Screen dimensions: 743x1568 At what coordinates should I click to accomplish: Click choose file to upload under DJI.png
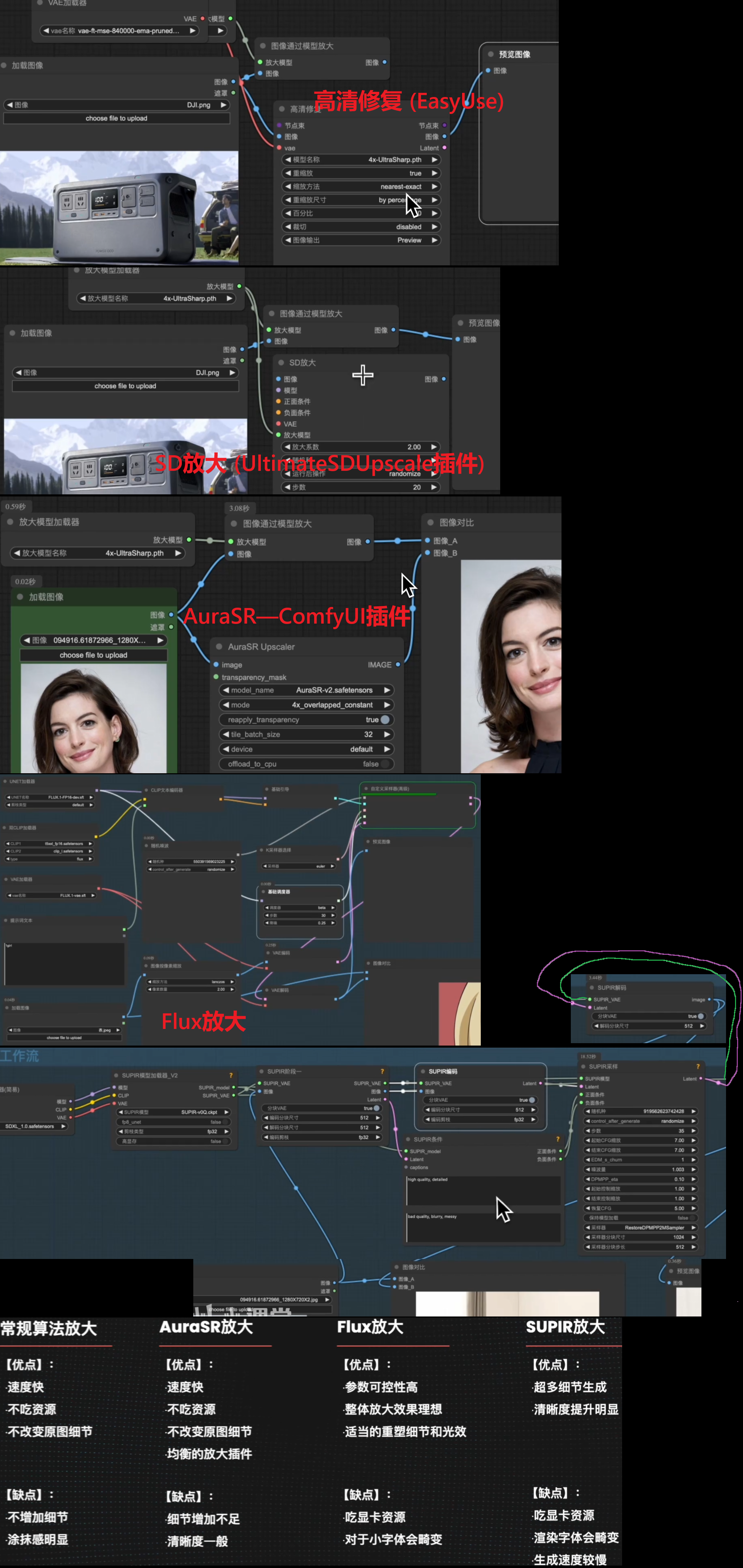point(116,119)
